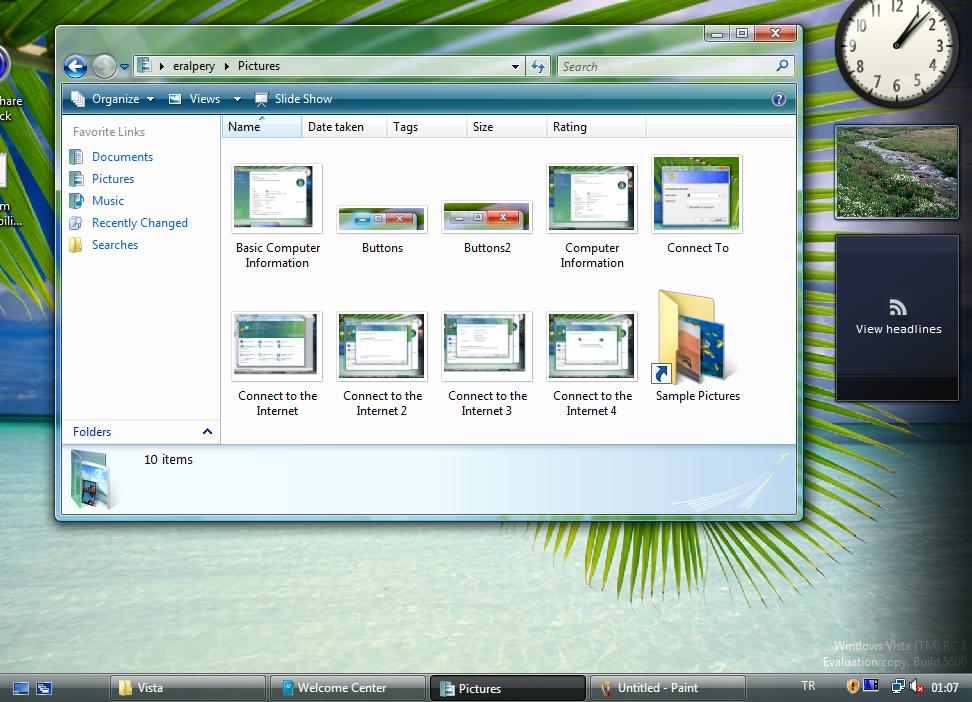Click the back navigation arrow button
This screenshot has width=972, height=702.
pos(75,66)
